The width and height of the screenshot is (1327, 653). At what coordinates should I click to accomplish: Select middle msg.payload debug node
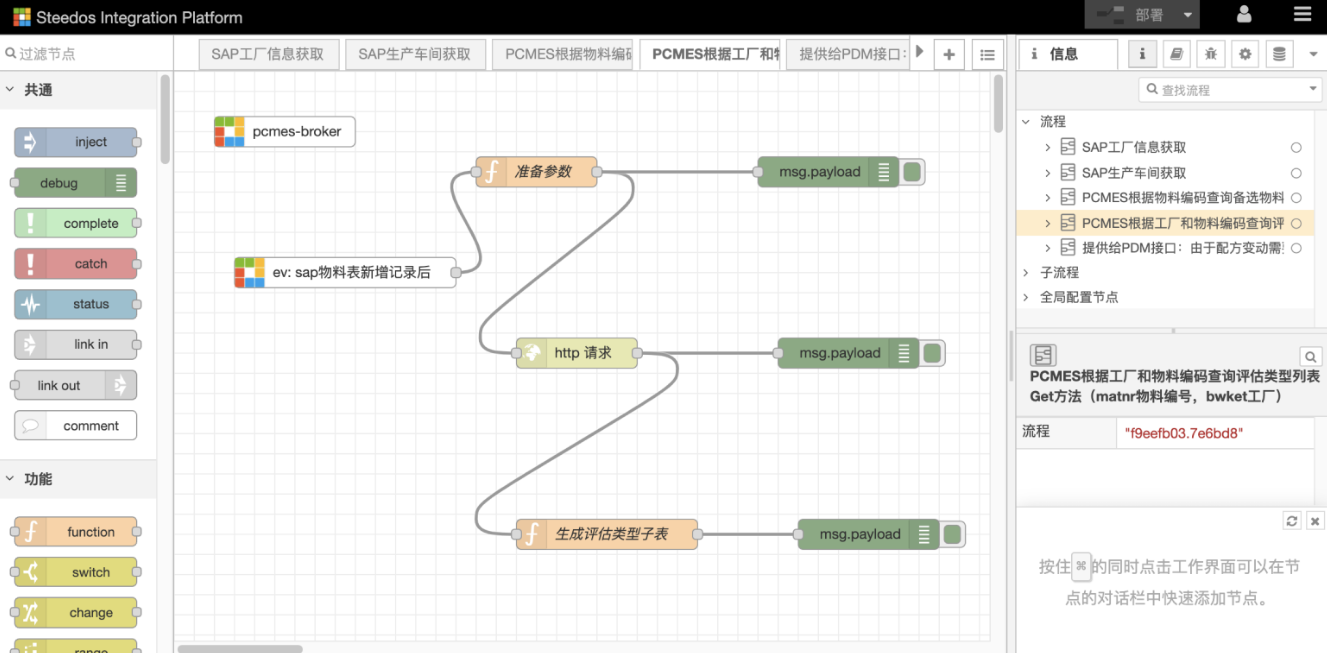point(848,353)
